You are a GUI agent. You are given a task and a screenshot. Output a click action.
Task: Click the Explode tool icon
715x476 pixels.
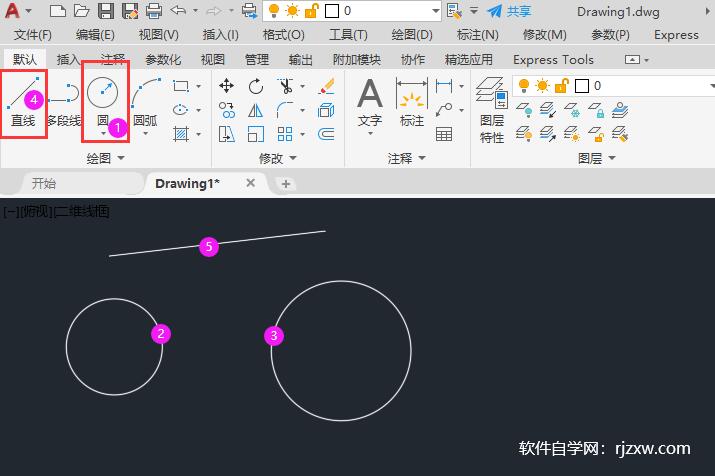326,110
